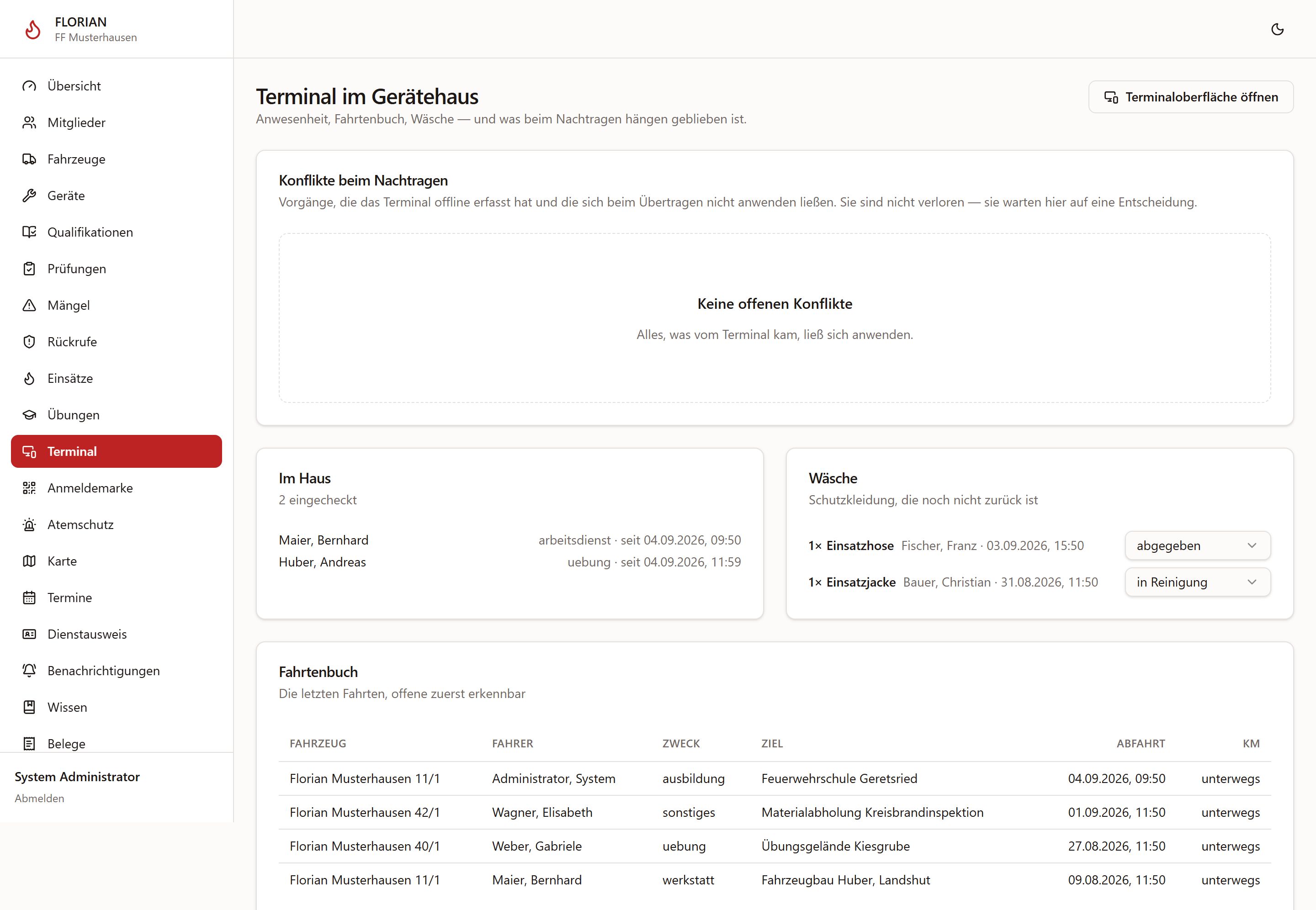This screenshot has height=910, width=1316.
Task: Click Materialabholung Kreisbrandinspektion cell
Action: pos(872,812)
